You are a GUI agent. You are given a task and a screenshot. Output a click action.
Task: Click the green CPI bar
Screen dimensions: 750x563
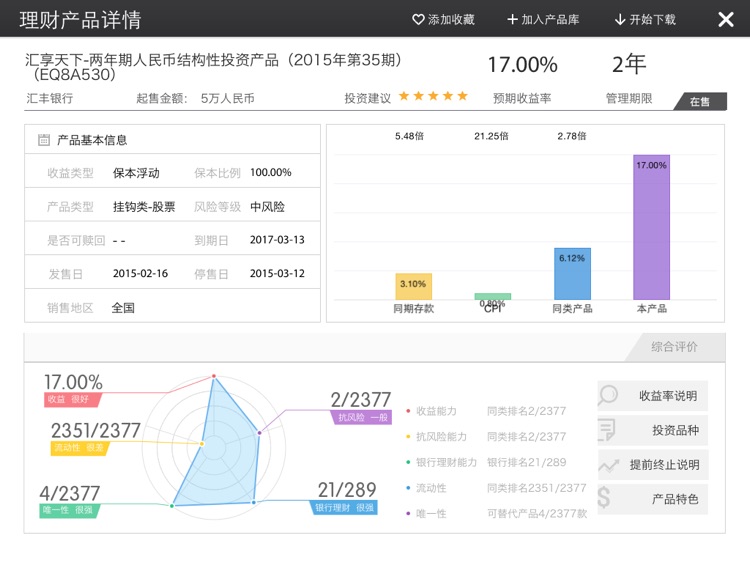(x=493, y=297)
